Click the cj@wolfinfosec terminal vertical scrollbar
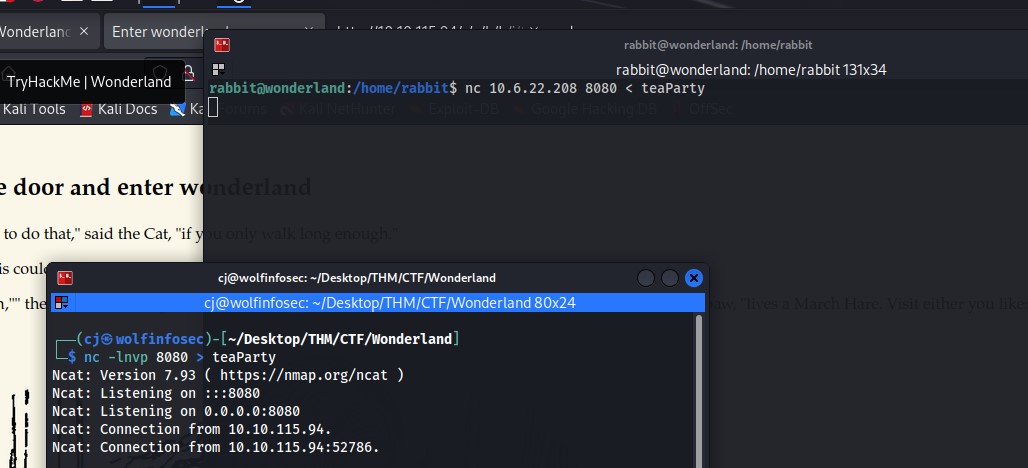The image size is (1028, 468). (x=698, y=391)
